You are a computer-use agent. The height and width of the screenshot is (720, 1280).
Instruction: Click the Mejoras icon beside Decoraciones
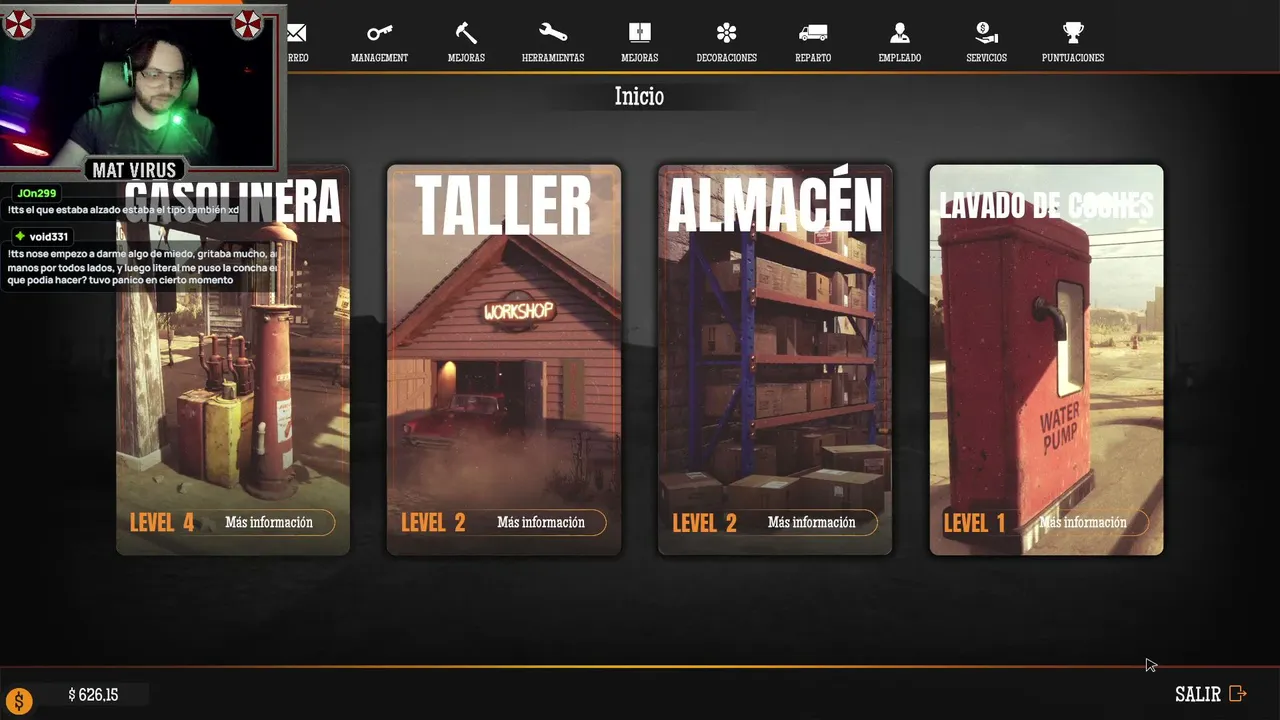coord(639,33)
